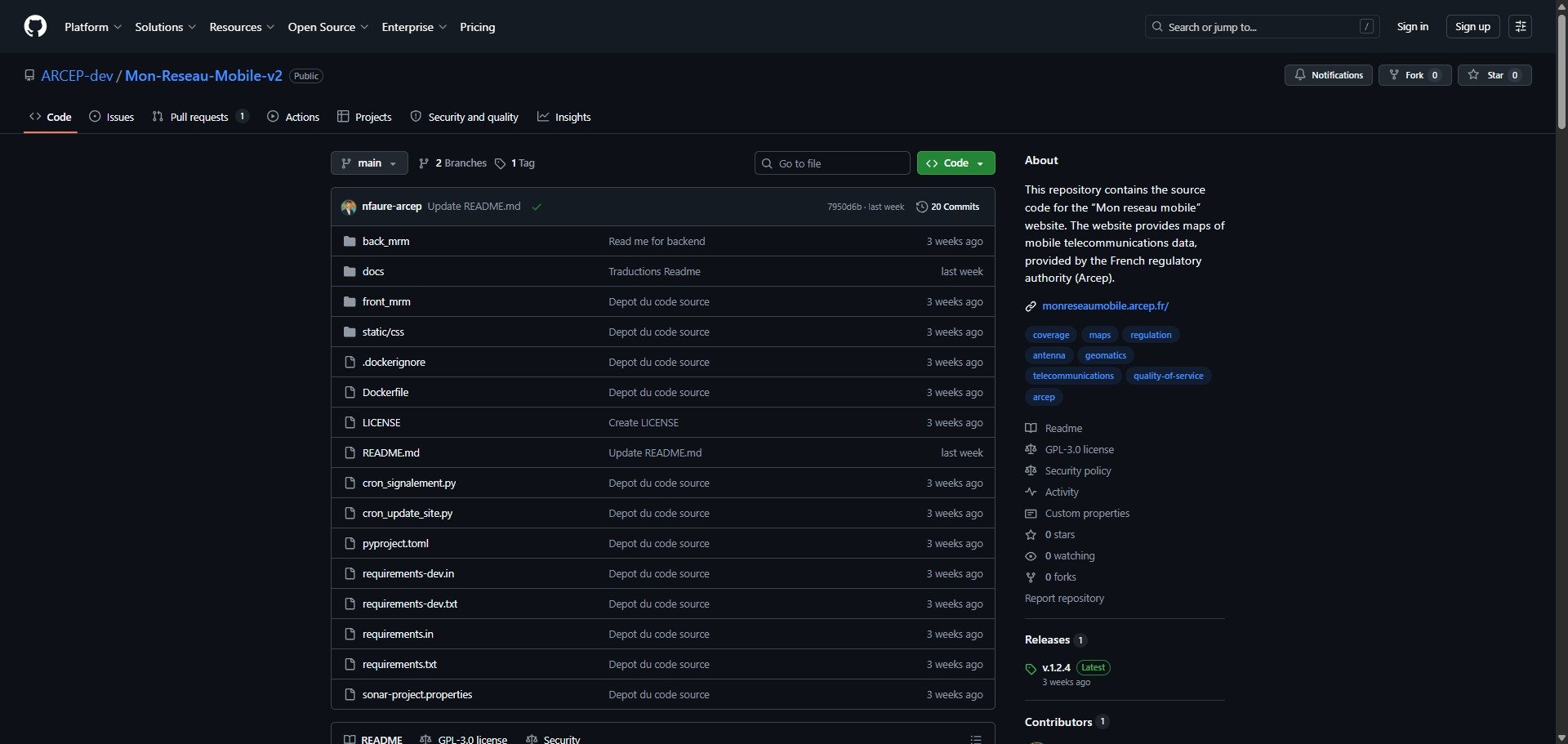Click the eye icon beside 0 watching

1031,555
